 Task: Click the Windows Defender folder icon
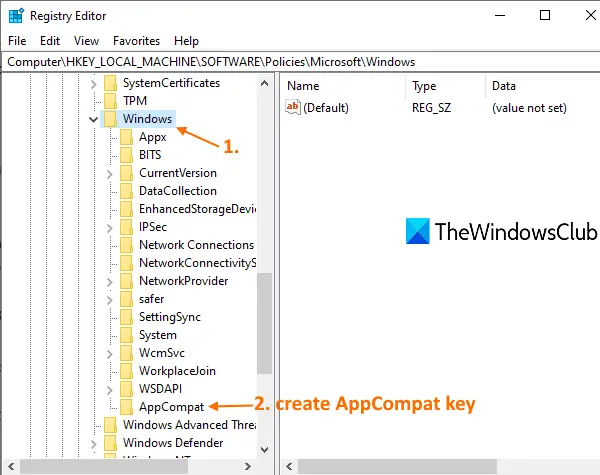pos(111,443)
